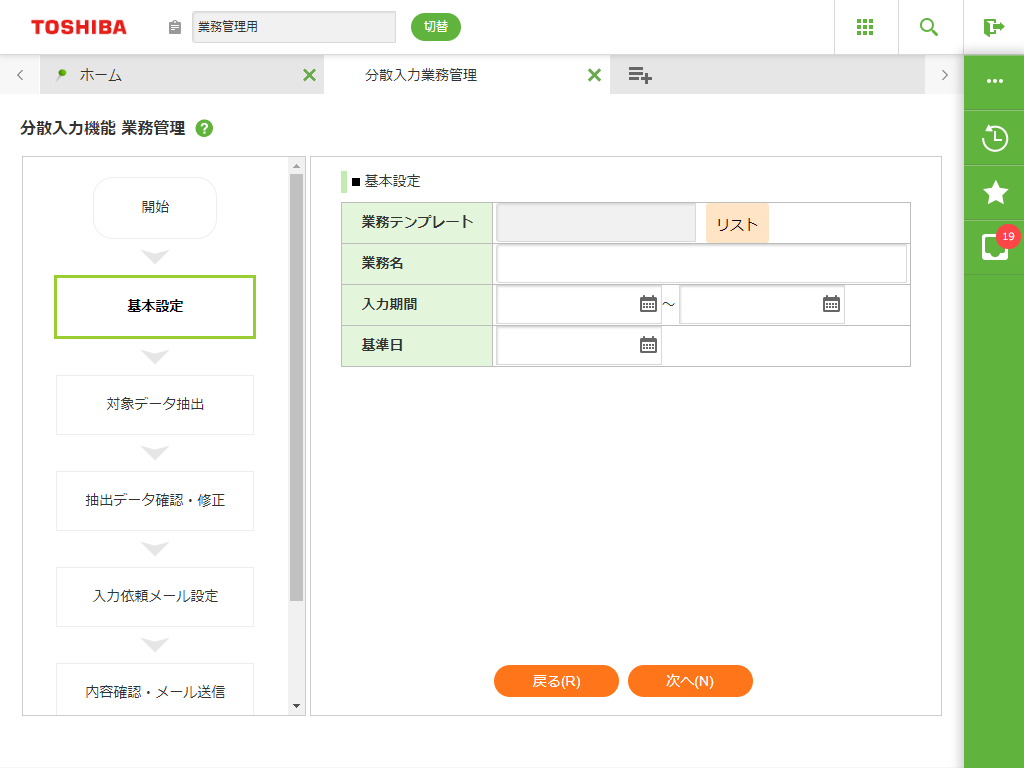Close the 分散入力業務管理 tab
This screenshot has width=1024, height=768.
click(594, 75)
